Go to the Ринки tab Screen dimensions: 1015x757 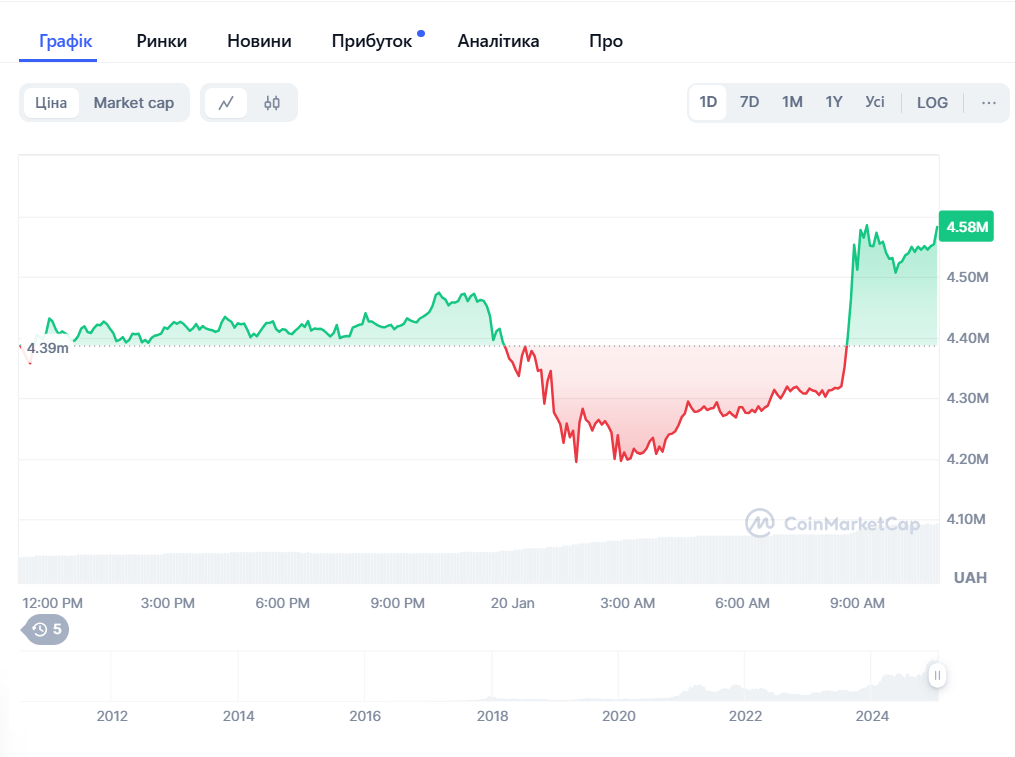162,41
